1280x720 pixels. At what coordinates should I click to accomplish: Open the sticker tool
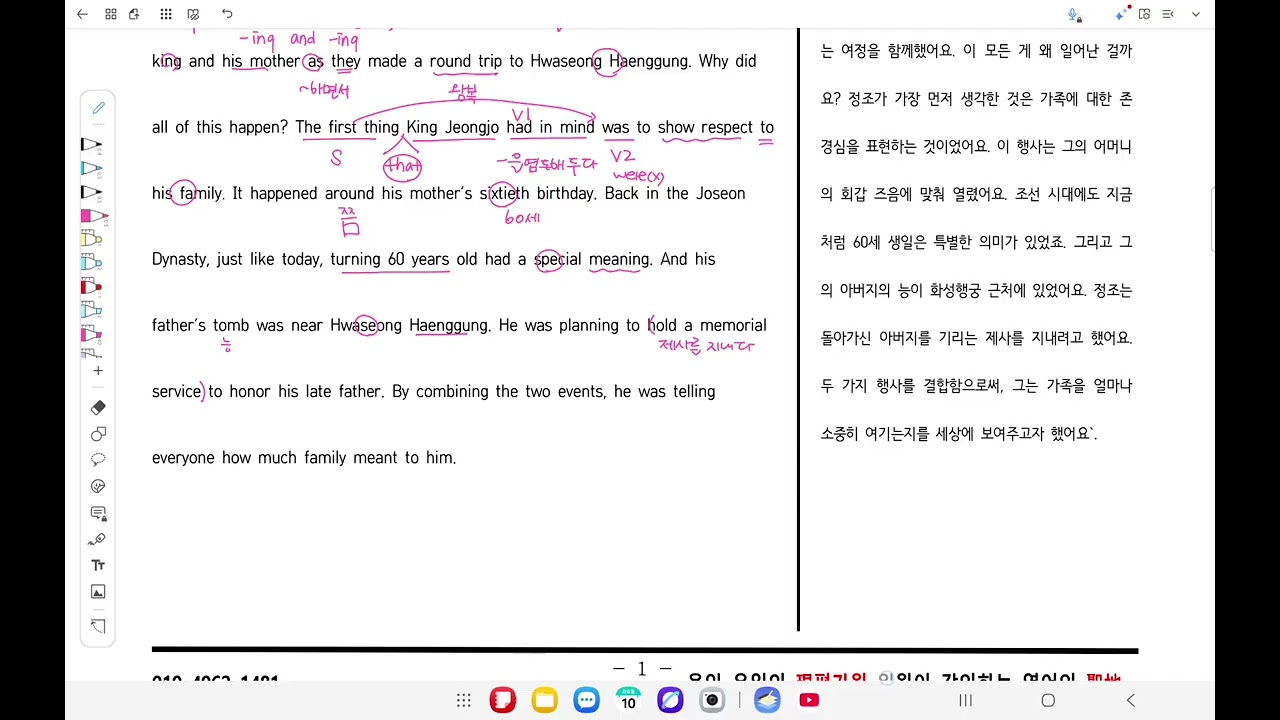(98, 487)
